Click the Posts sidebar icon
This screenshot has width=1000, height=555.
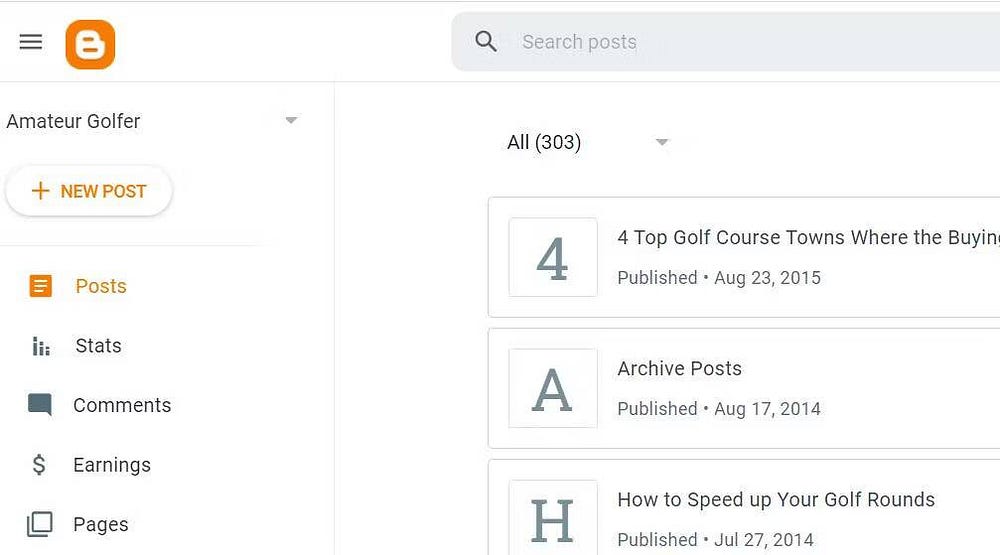point(40,287)
